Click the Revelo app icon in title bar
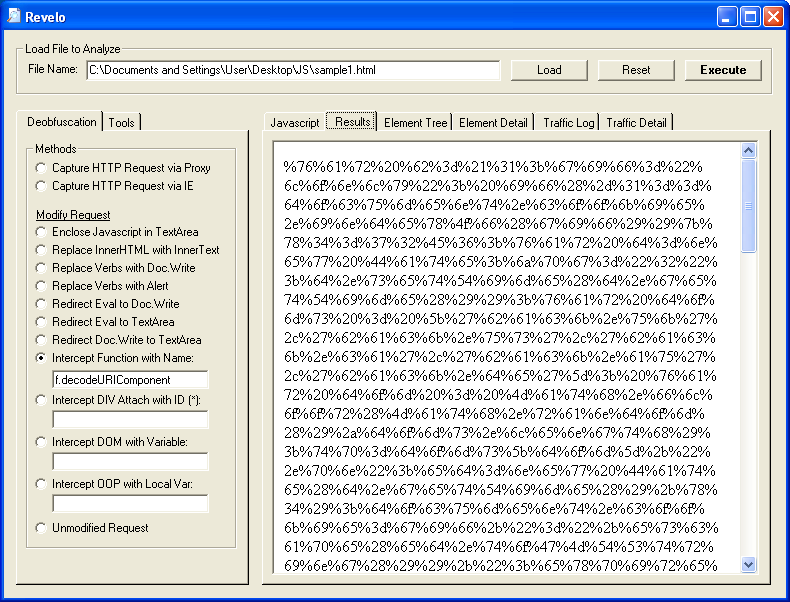Screen dimensions: 790x602 (x=13, y=16)
